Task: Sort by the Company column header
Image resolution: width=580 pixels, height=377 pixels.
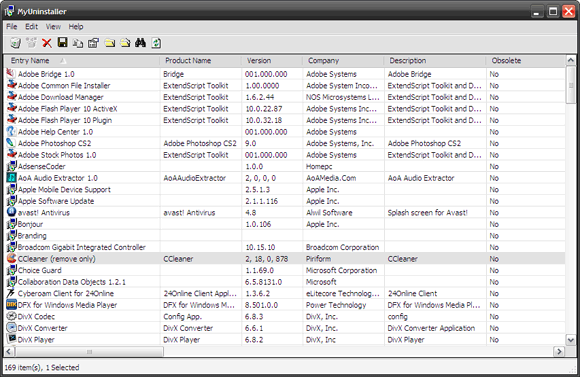Action: [343, 61]
